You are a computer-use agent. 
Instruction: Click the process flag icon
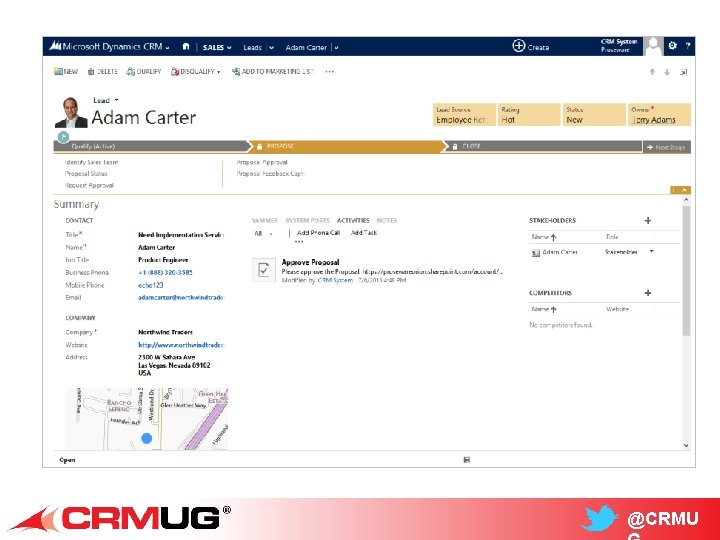(x=63, y=137)
